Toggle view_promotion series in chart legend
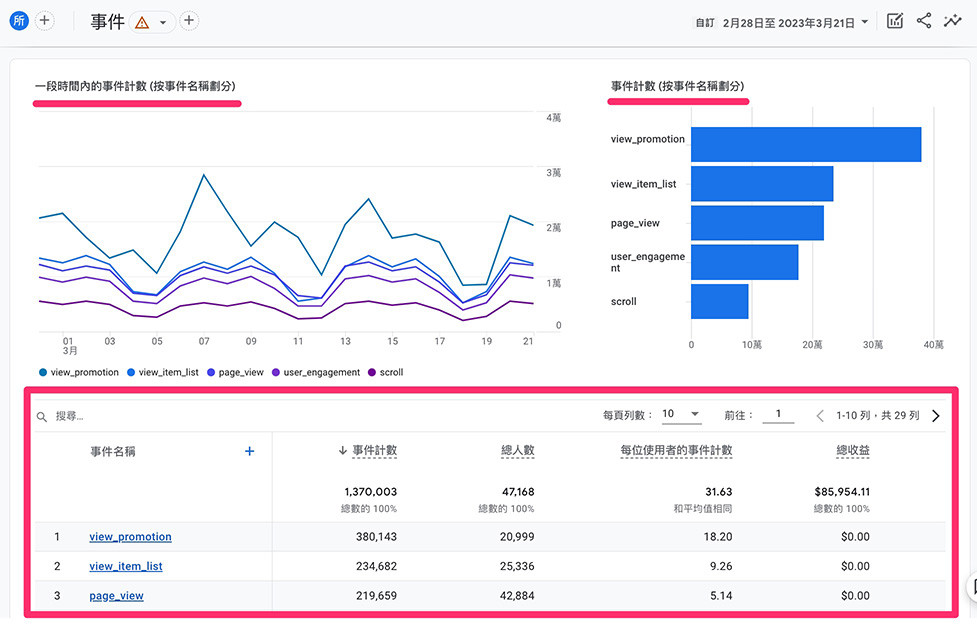This screenshot has height=639, width=977. [79, 372]
